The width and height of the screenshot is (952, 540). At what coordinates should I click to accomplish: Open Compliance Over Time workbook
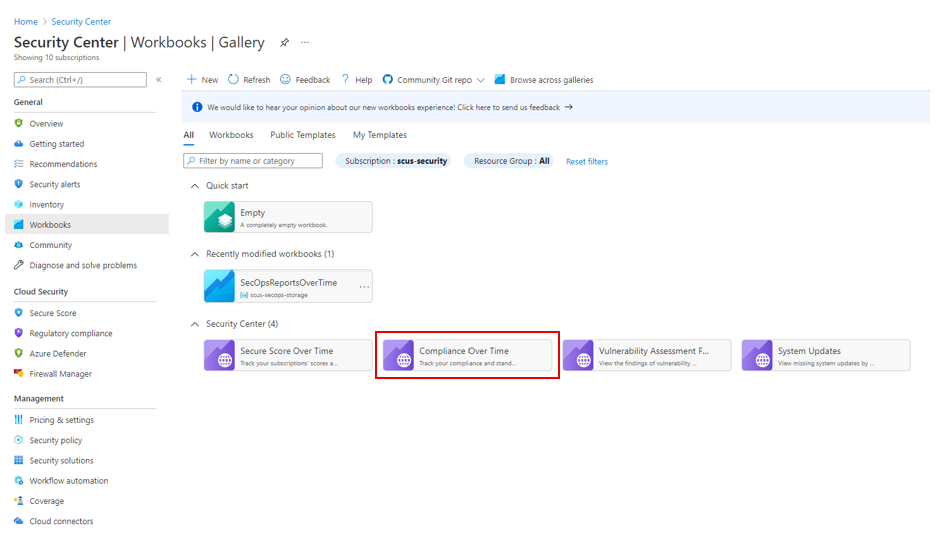point(467,355)
